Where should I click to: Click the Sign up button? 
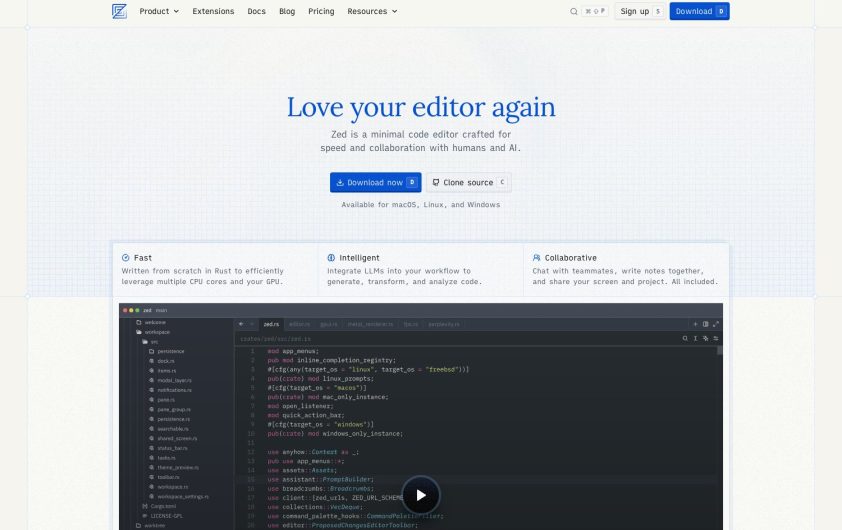(x=640, y=11)
